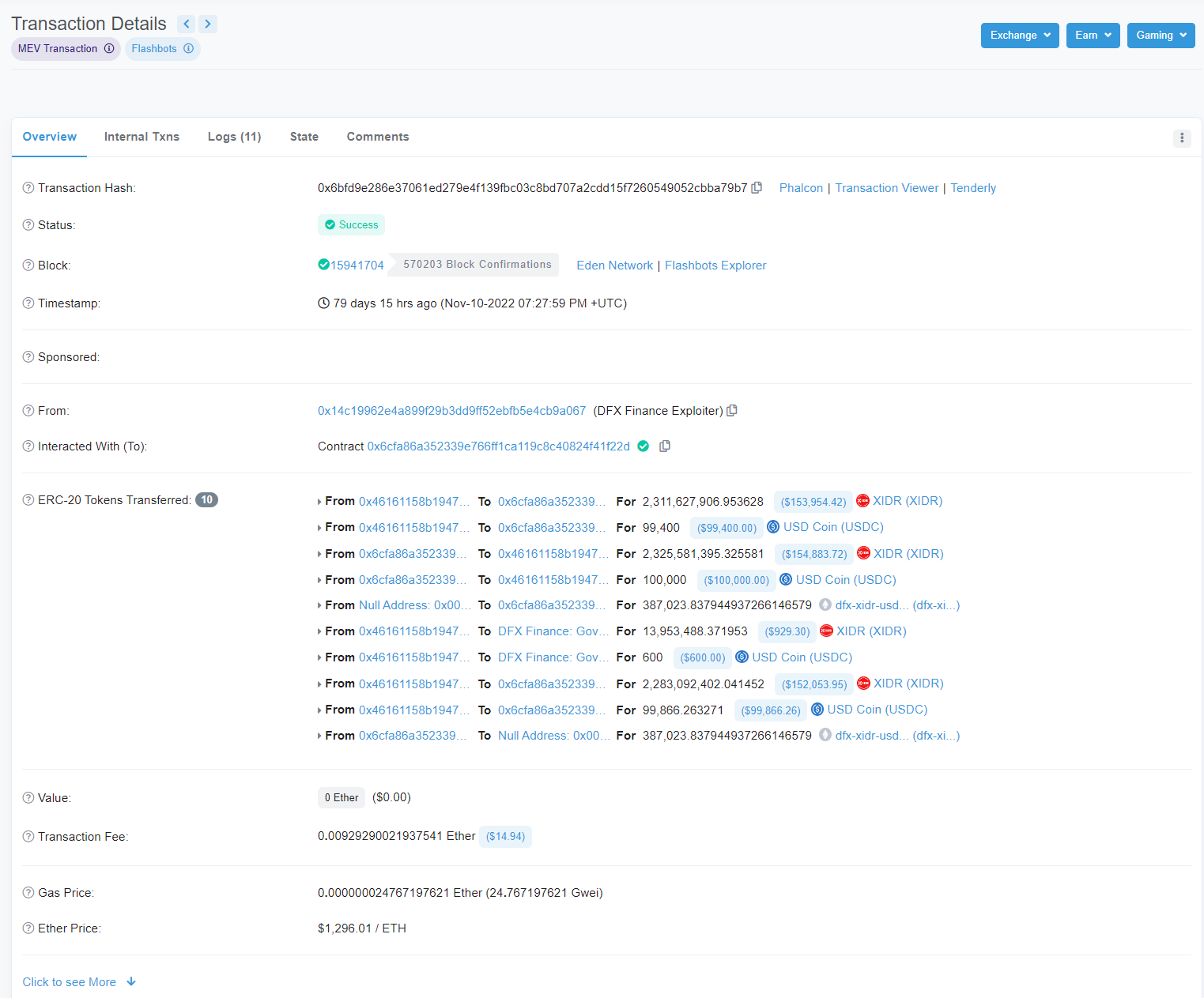
Task: Click help icon beside Transaction Hash
Action: pyautogui.click(x=28, y=188)
